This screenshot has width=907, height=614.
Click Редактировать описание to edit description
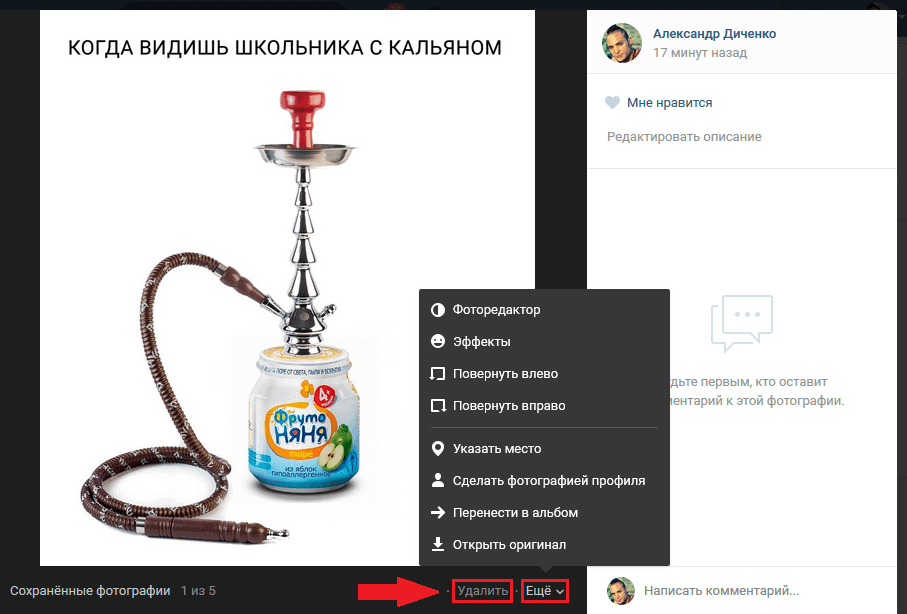[684, 137]
